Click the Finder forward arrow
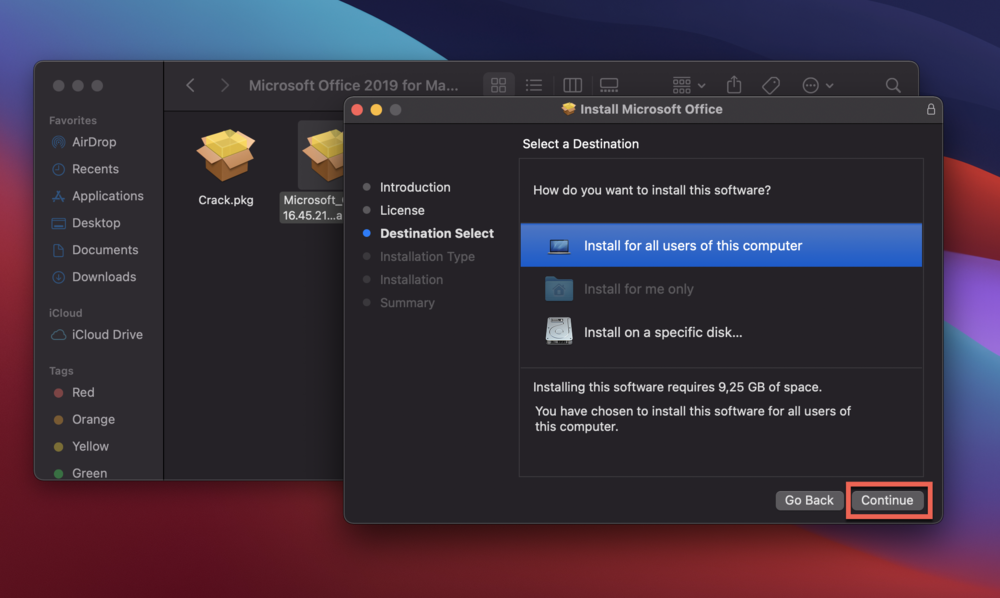This screenshot has width=1000, height=598. pos(225,86)
